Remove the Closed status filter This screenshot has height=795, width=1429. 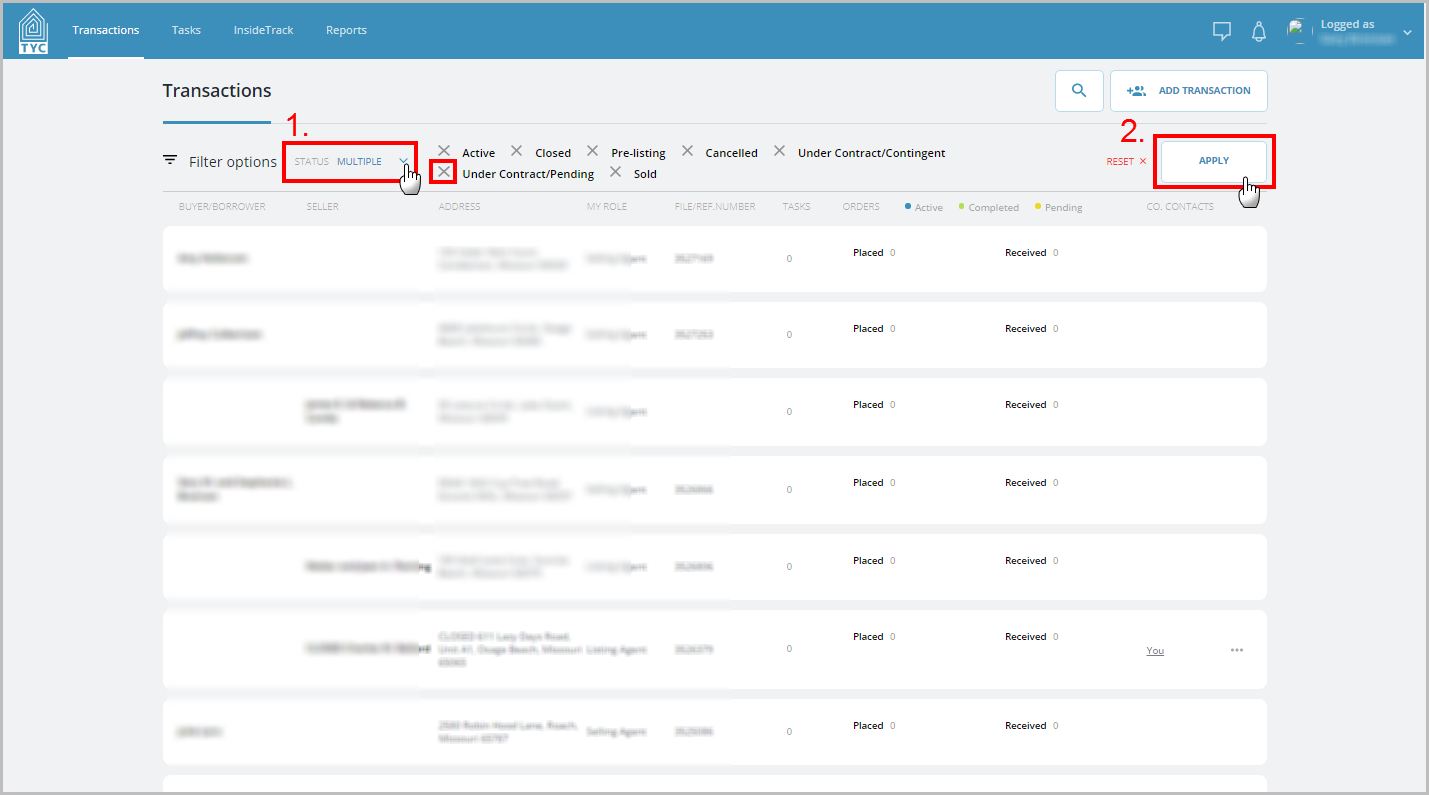(x=516, y=151)
